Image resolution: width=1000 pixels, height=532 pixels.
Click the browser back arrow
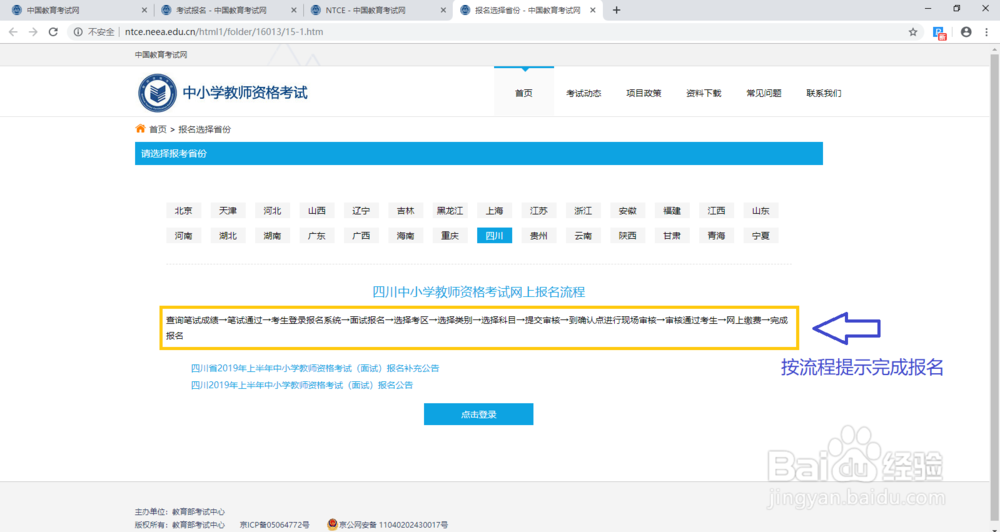[13, 32]
